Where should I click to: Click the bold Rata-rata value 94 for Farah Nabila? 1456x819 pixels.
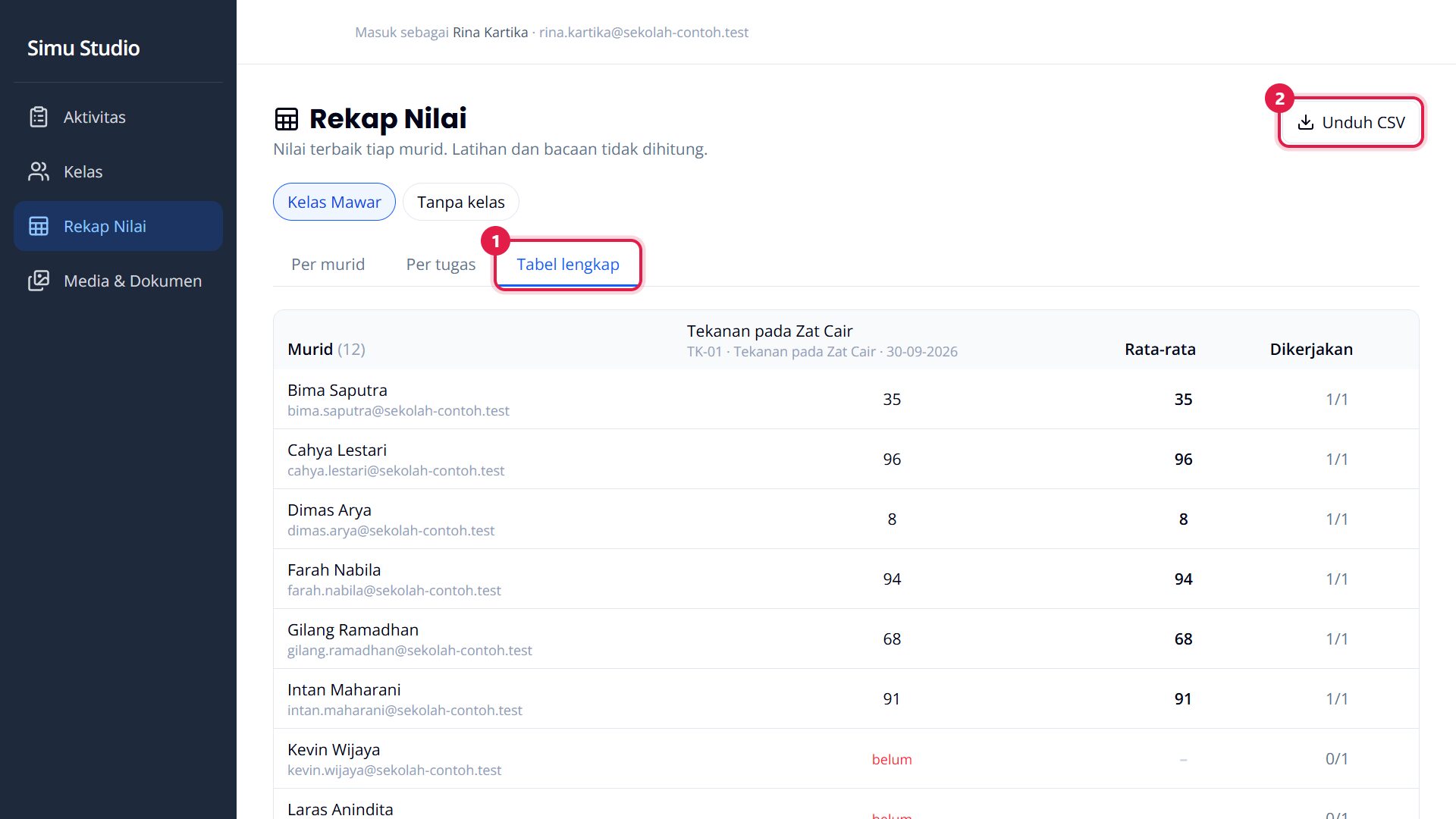coord(1183,579)
